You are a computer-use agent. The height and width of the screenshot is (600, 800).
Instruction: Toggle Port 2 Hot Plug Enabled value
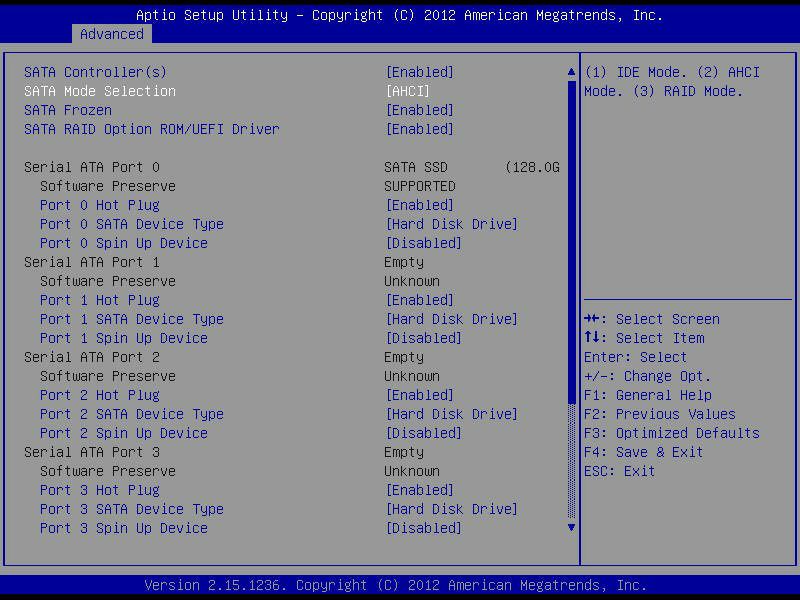420,395
